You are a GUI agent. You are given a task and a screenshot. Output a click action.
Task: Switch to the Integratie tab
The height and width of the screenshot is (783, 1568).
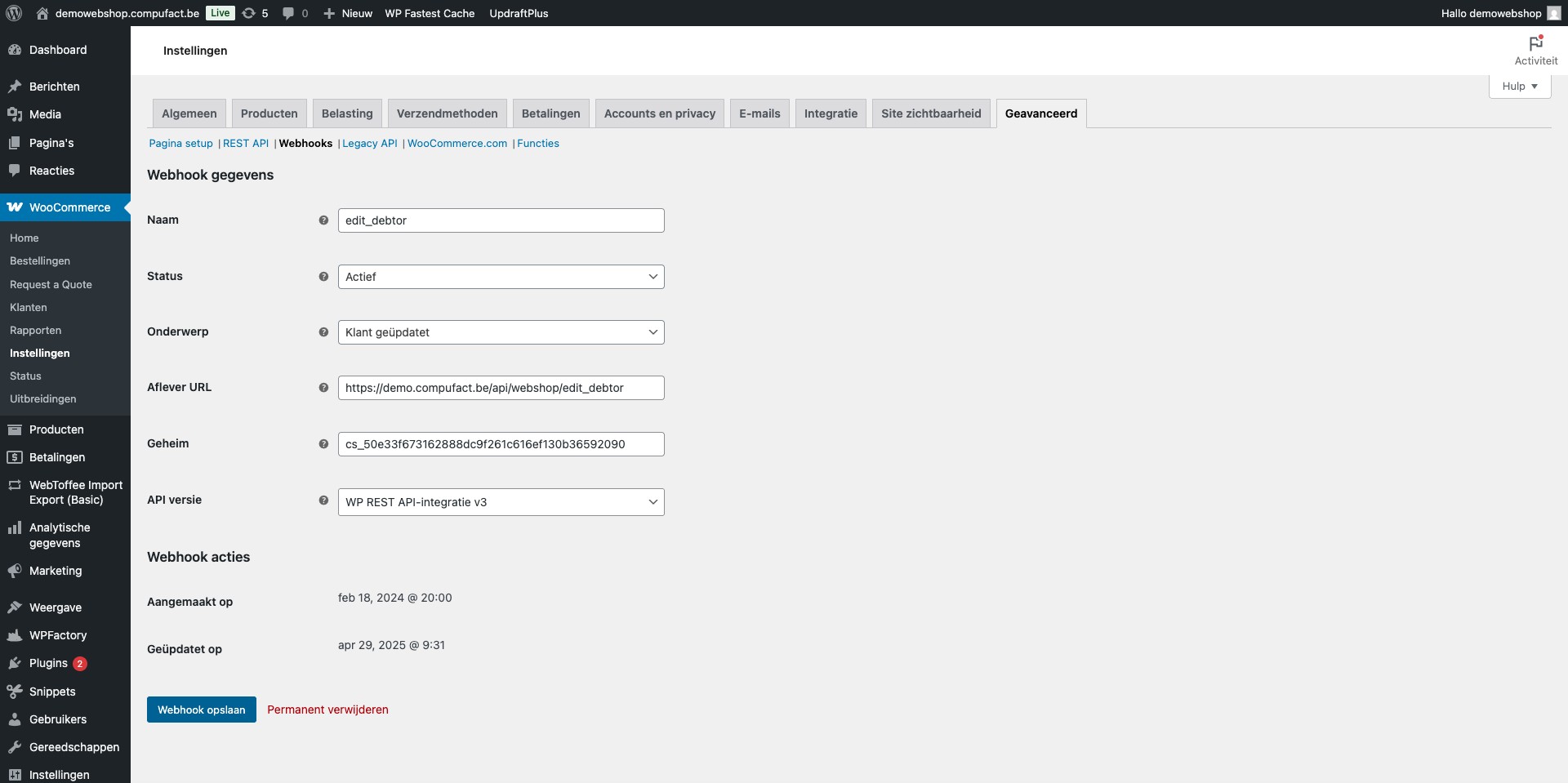[831, 113]
